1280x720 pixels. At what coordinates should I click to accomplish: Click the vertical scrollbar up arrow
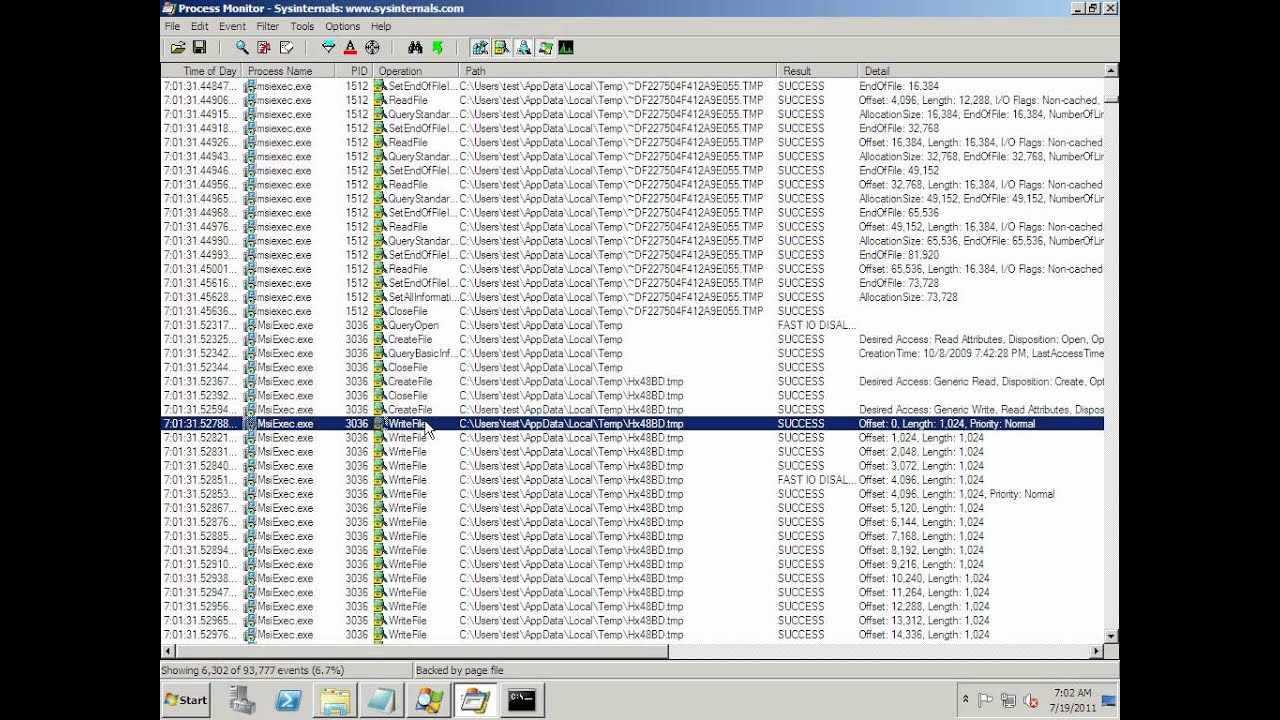tap(1111, 71)
